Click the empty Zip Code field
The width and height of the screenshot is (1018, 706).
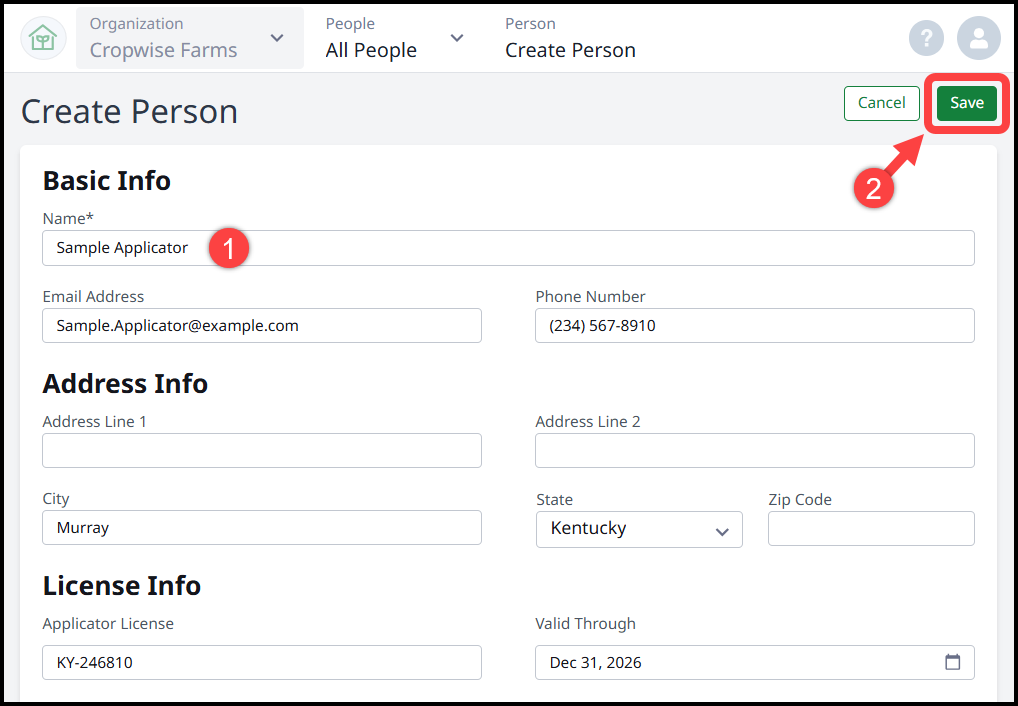(870, 528)
